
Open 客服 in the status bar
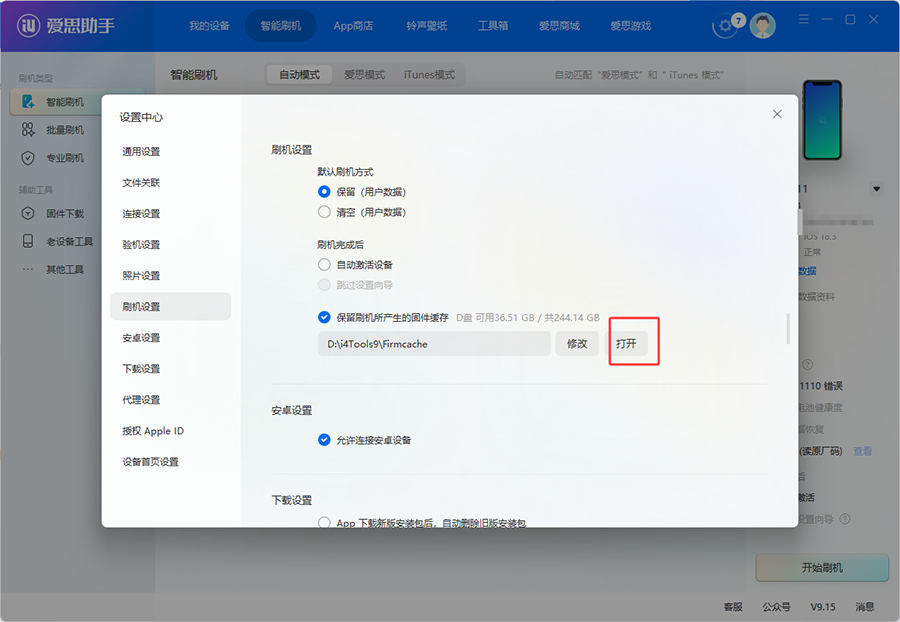pos(733,607)
